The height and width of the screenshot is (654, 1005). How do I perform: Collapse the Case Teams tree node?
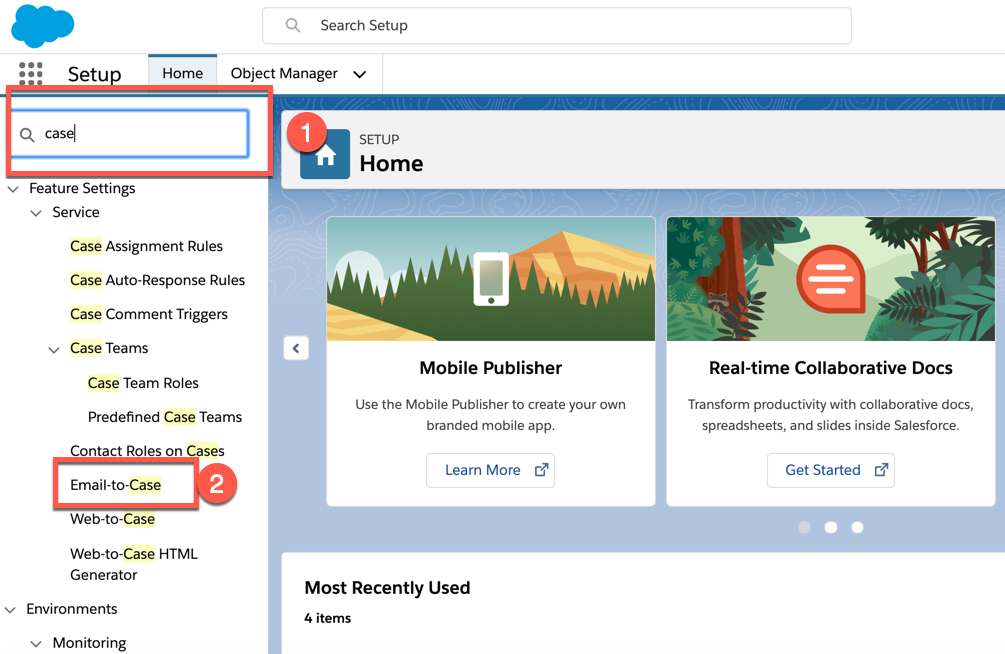point(54,348)
